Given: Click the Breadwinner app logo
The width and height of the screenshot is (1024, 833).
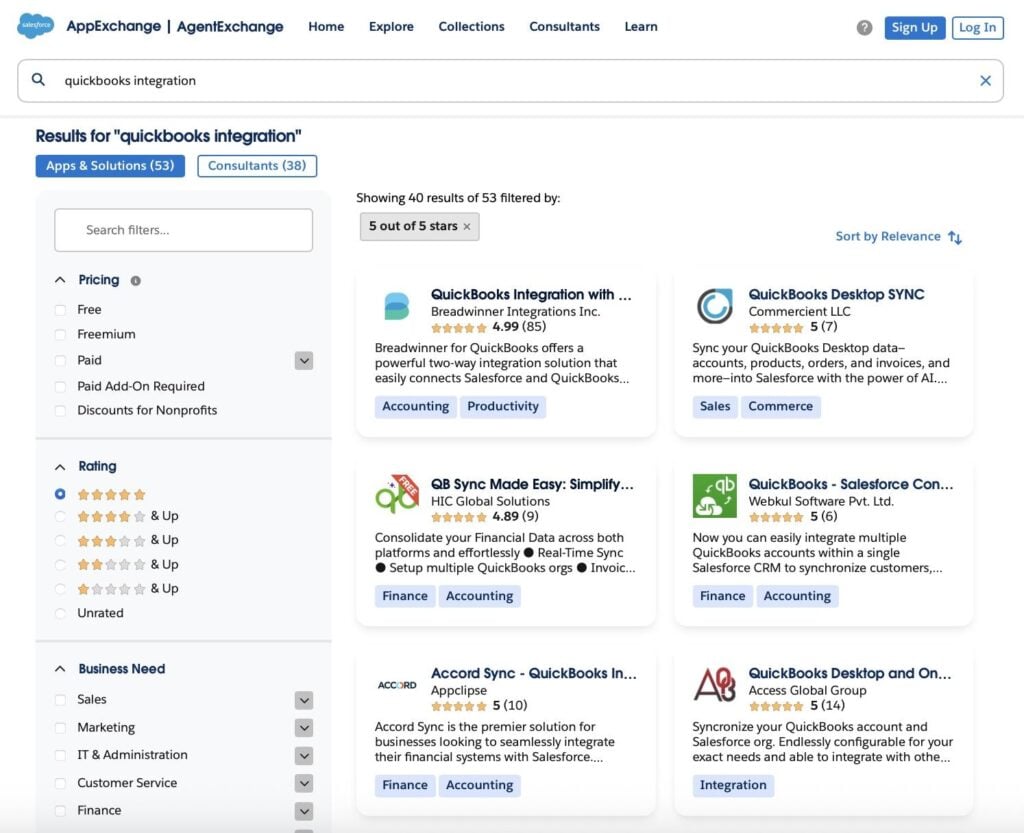Looking at the screenshot, I should tap(396, 306).
